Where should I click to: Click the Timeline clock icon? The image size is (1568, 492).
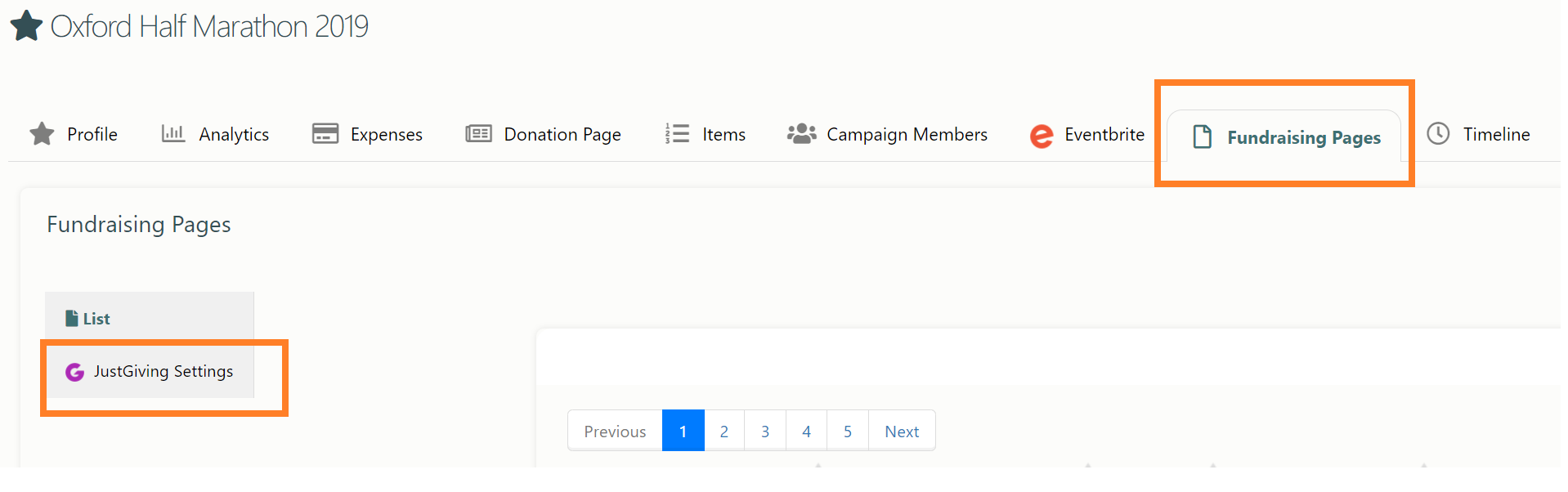1438,133
